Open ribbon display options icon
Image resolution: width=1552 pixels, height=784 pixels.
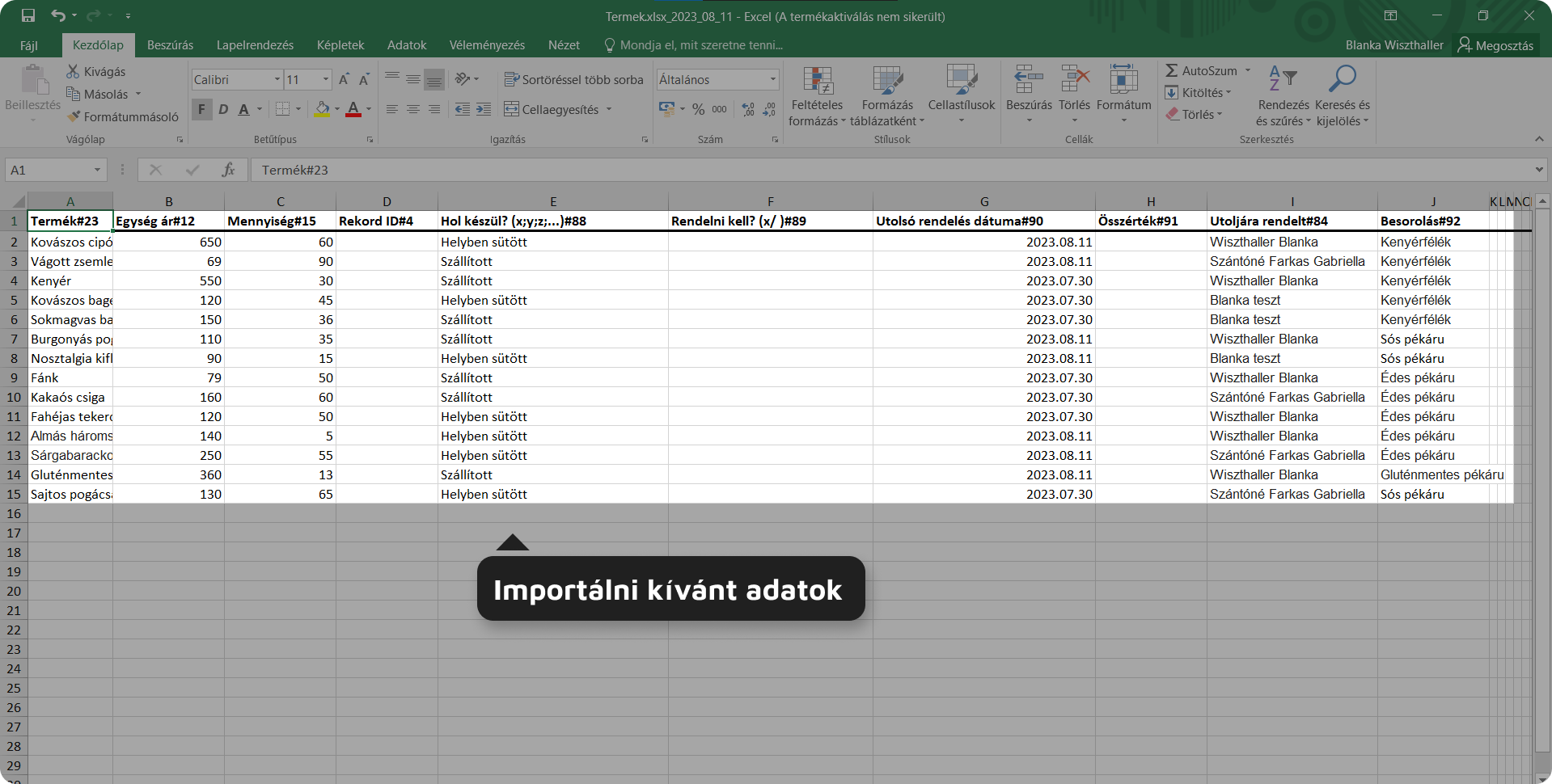1390,15
